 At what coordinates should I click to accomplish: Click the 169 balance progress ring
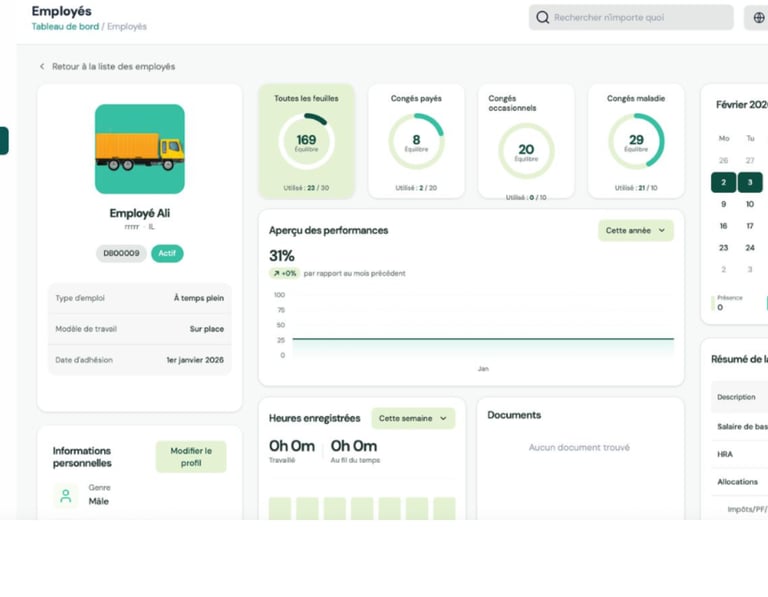pyautogui.click(x=306, y=142)
